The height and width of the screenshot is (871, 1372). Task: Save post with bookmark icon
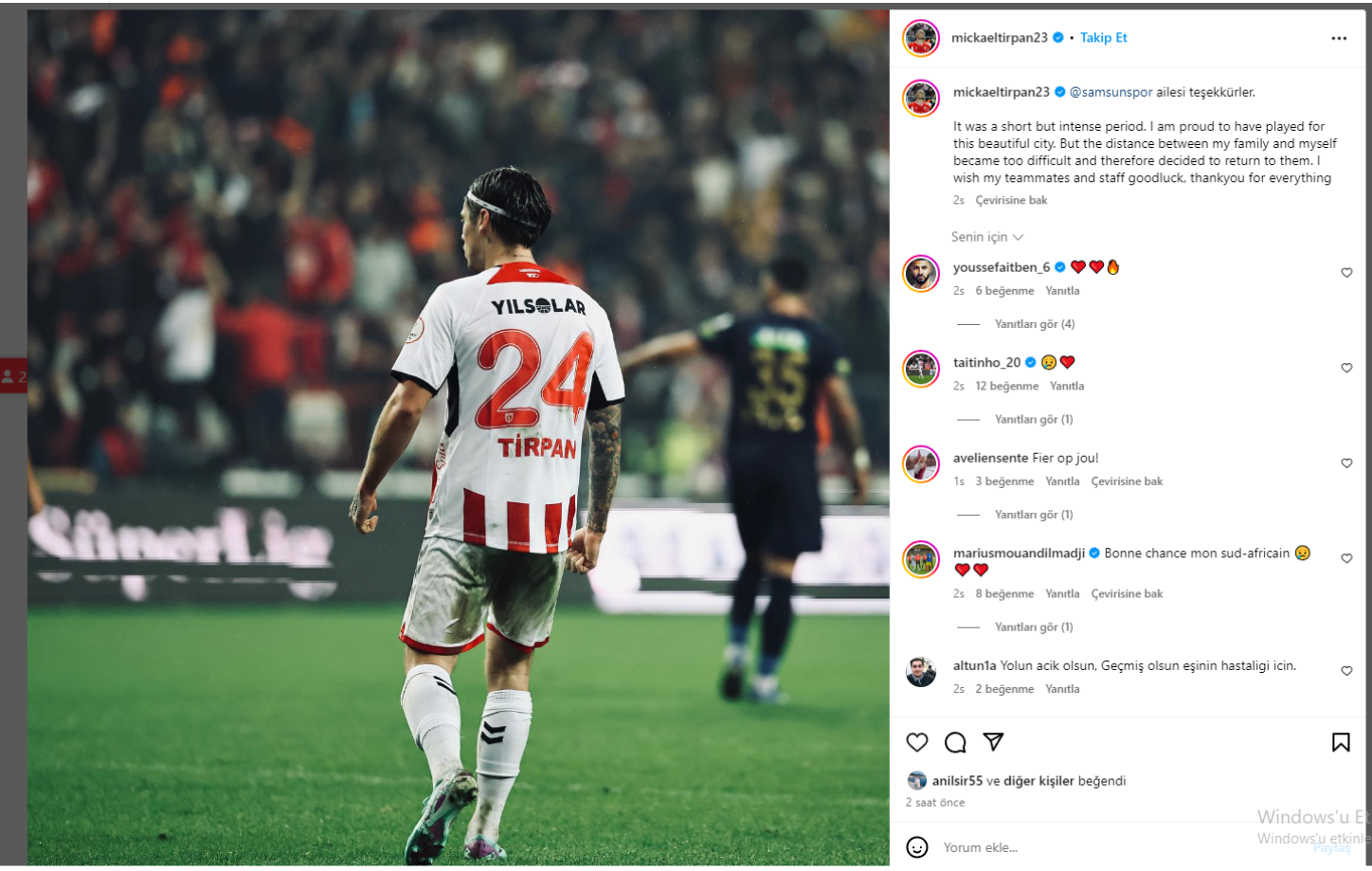pos(1341,742)
